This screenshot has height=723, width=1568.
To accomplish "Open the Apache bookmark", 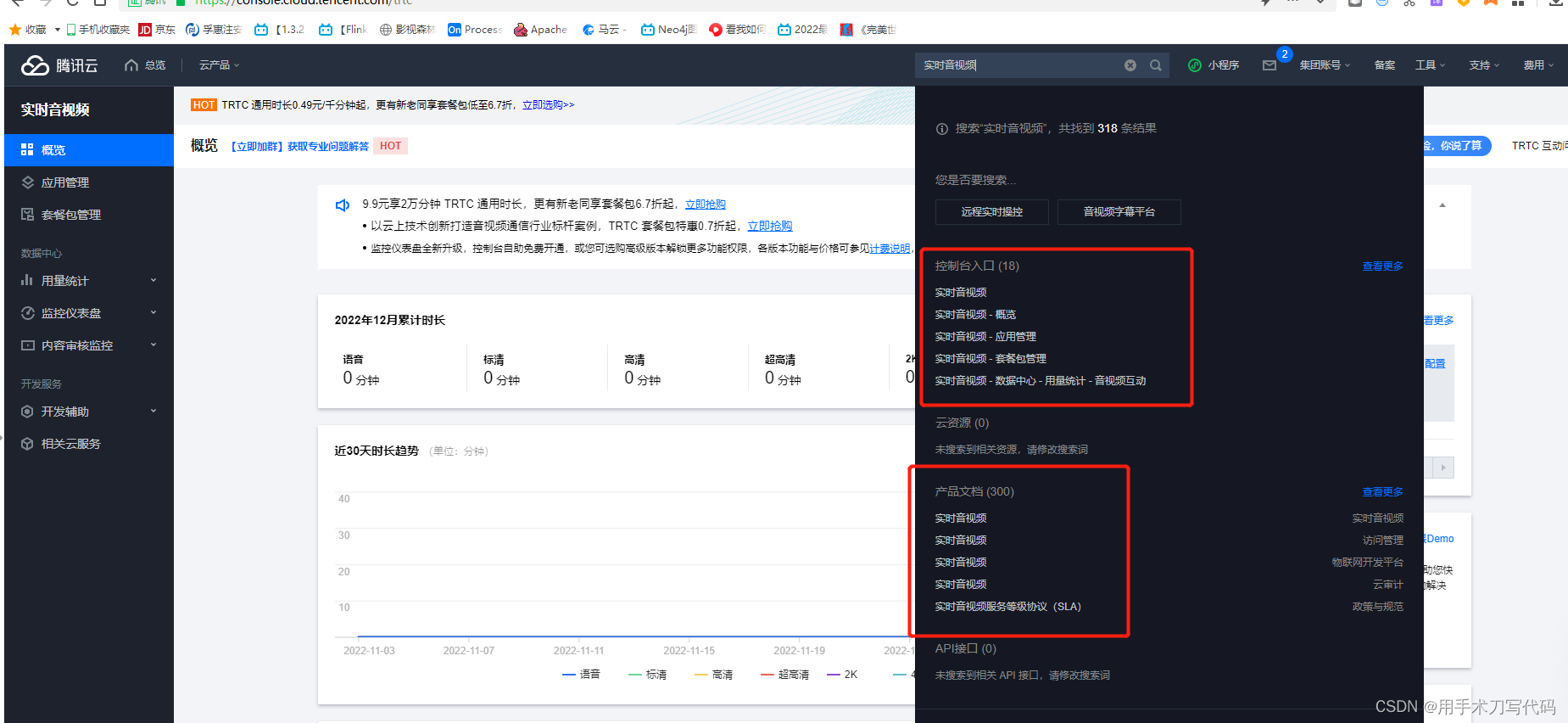I will click(540, 30).
